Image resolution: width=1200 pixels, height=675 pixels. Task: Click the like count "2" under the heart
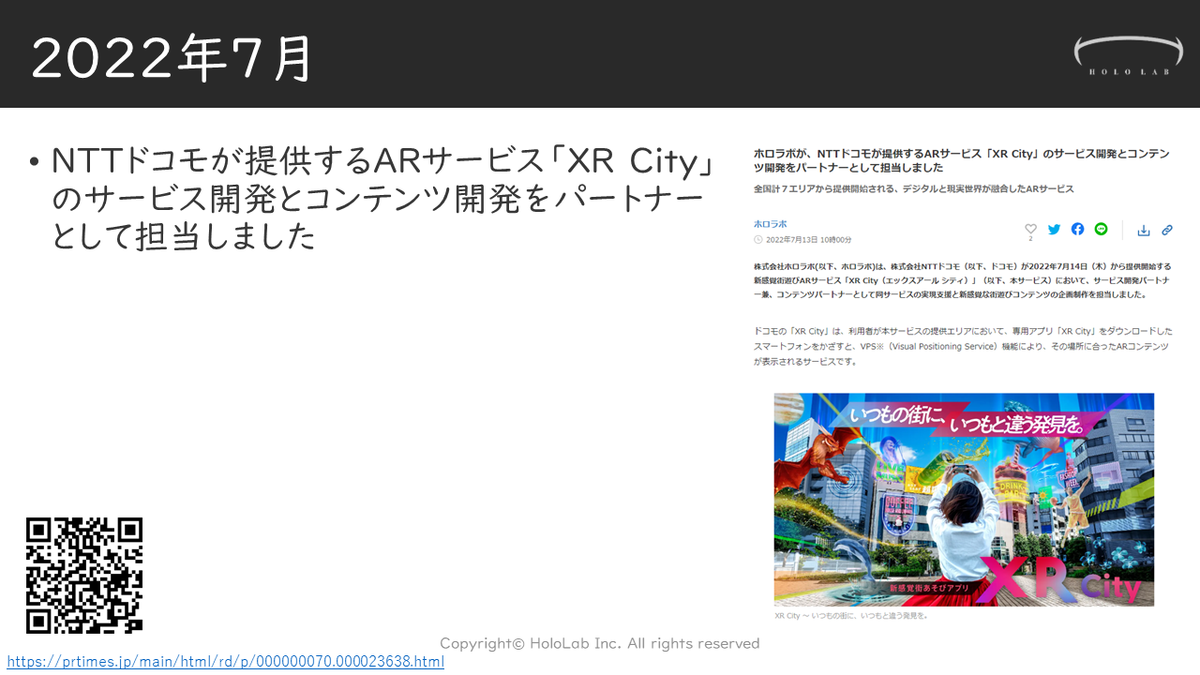(1031, 239)
